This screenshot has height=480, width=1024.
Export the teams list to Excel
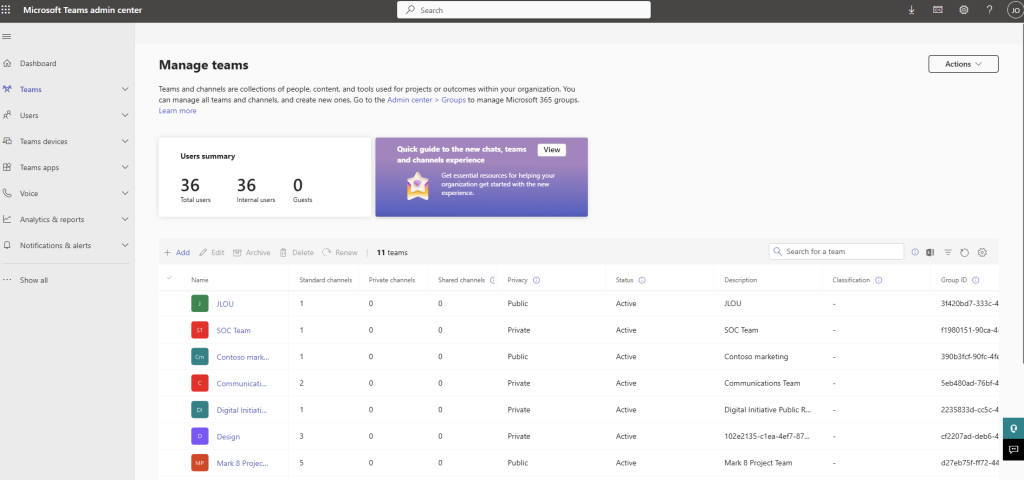[930, 252]
